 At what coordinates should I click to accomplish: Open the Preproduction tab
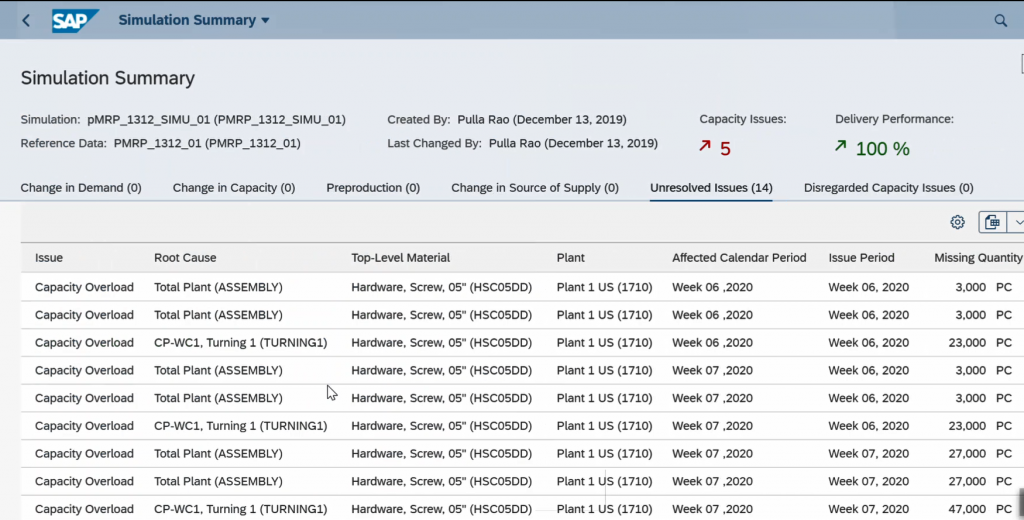(373, 187)
